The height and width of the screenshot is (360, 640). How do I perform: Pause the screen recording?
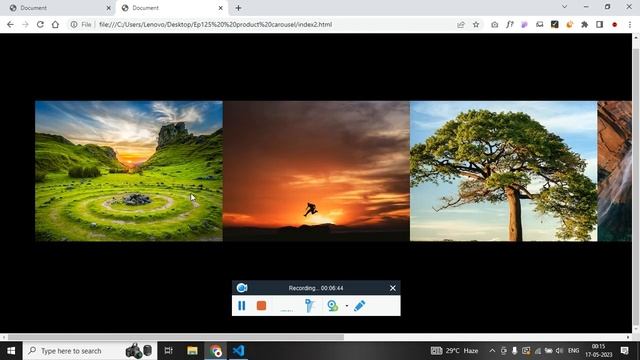[x=242, y=306]
